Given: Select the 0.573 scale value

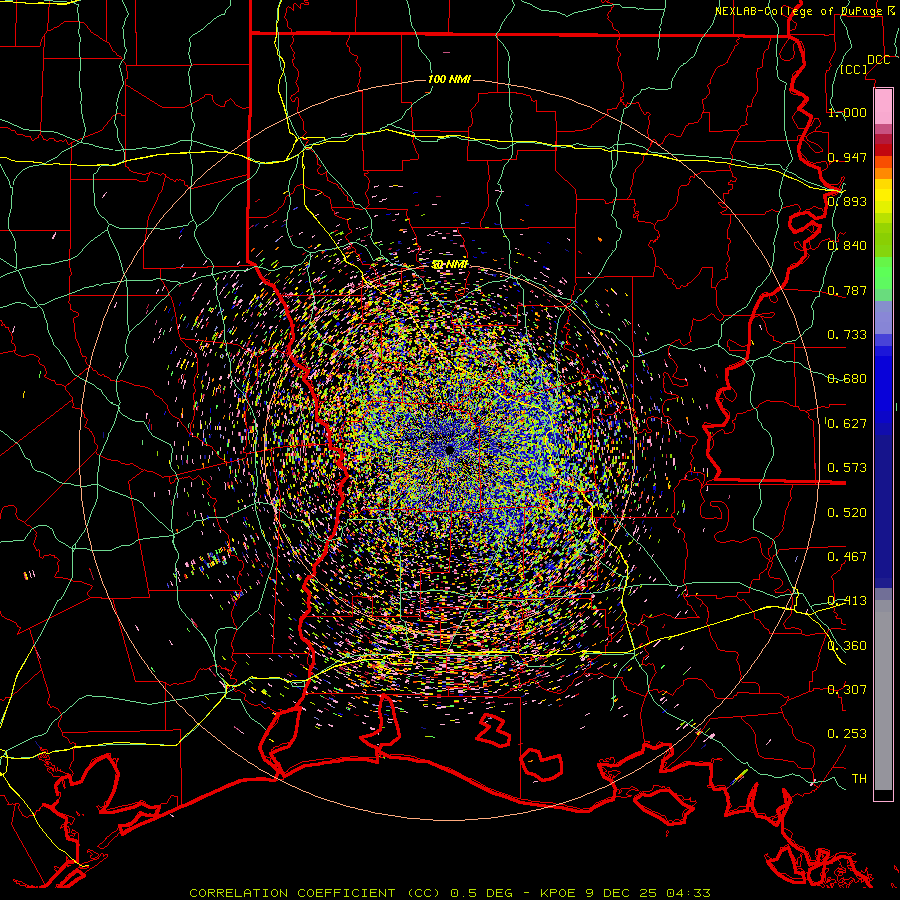Looking at the screenshot, I should tap(847, 468).
